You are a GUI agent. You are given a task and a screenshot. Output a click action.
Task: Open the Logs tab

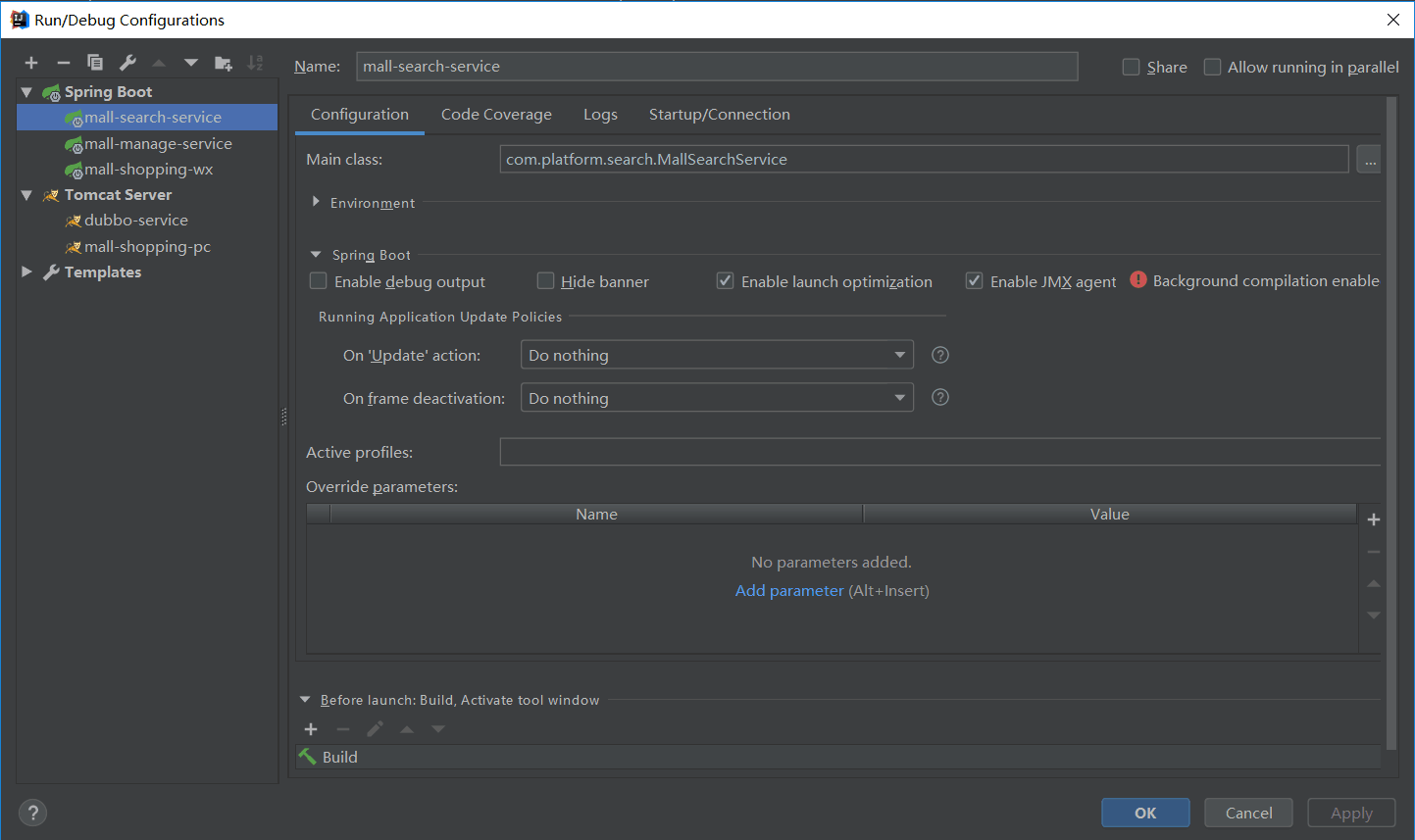[x=600, y=115]
